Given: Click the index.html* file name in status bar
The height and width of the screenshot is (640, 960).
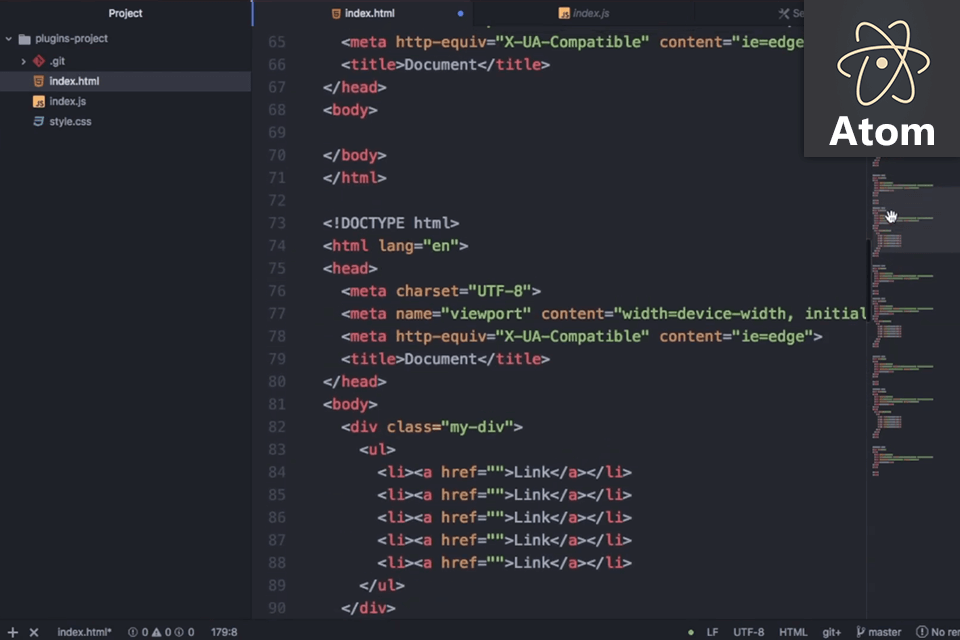Looking at the screenshot, I should (84, 632).
